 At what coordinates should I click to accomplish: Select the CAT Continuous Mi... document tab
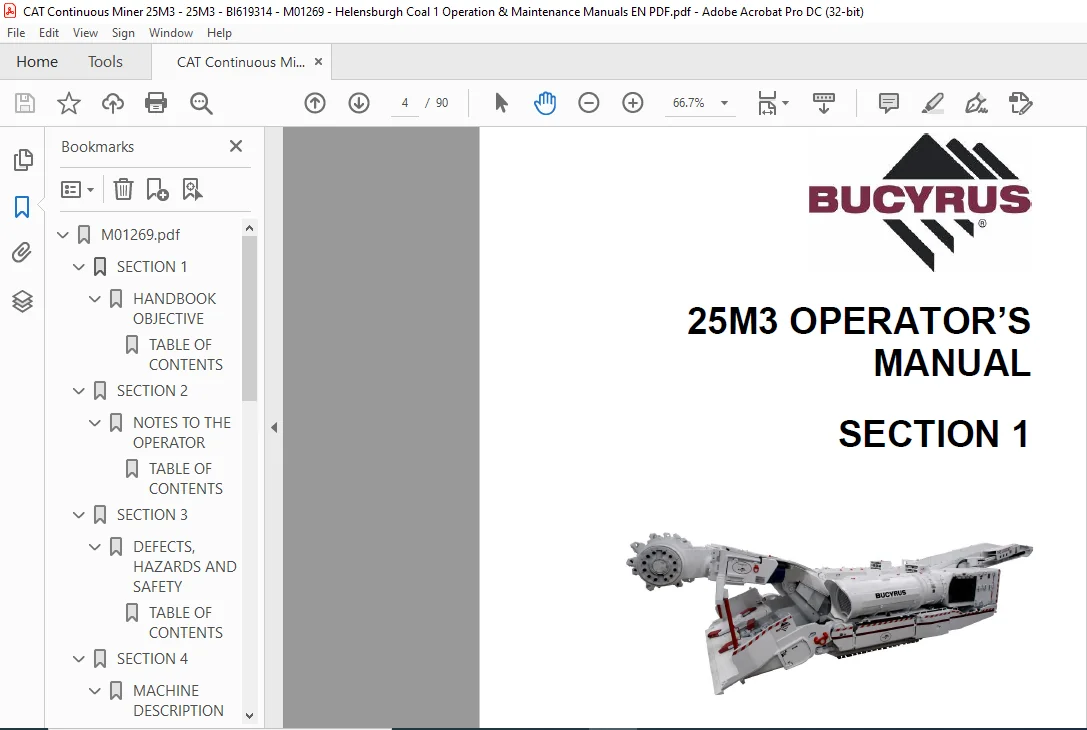[x=241, y=62]
